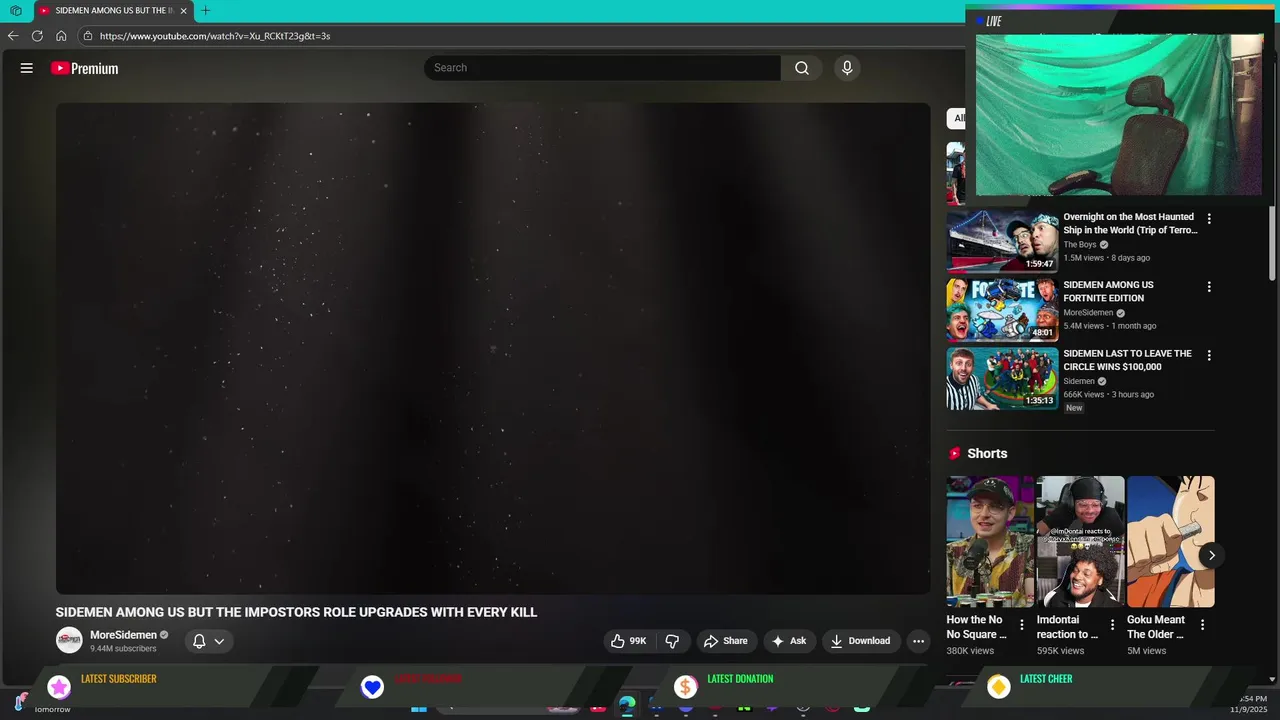Reload the page in browser

coord(37,36)
